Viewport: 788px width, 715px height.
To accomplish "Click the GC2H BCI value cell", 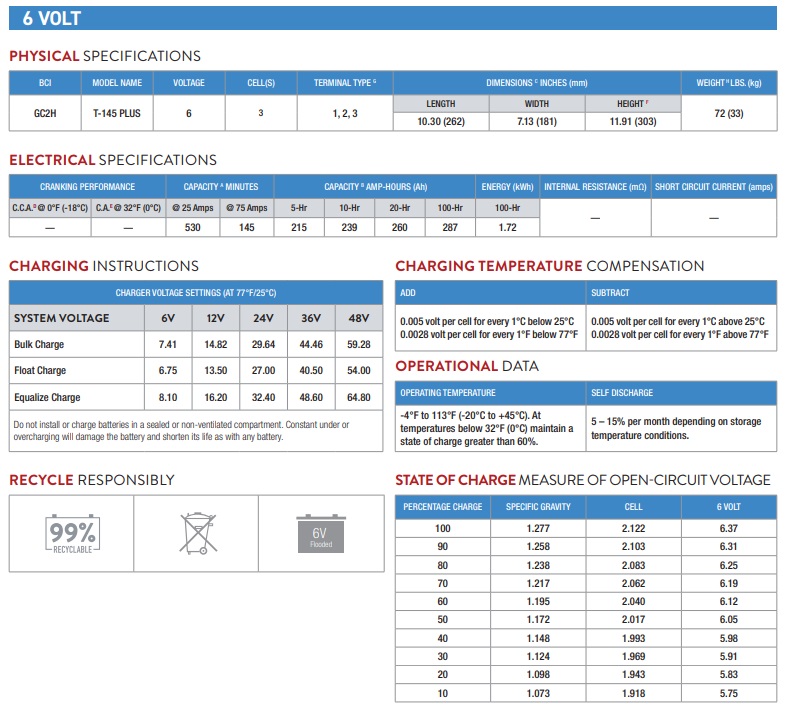I will click(46, 114).
